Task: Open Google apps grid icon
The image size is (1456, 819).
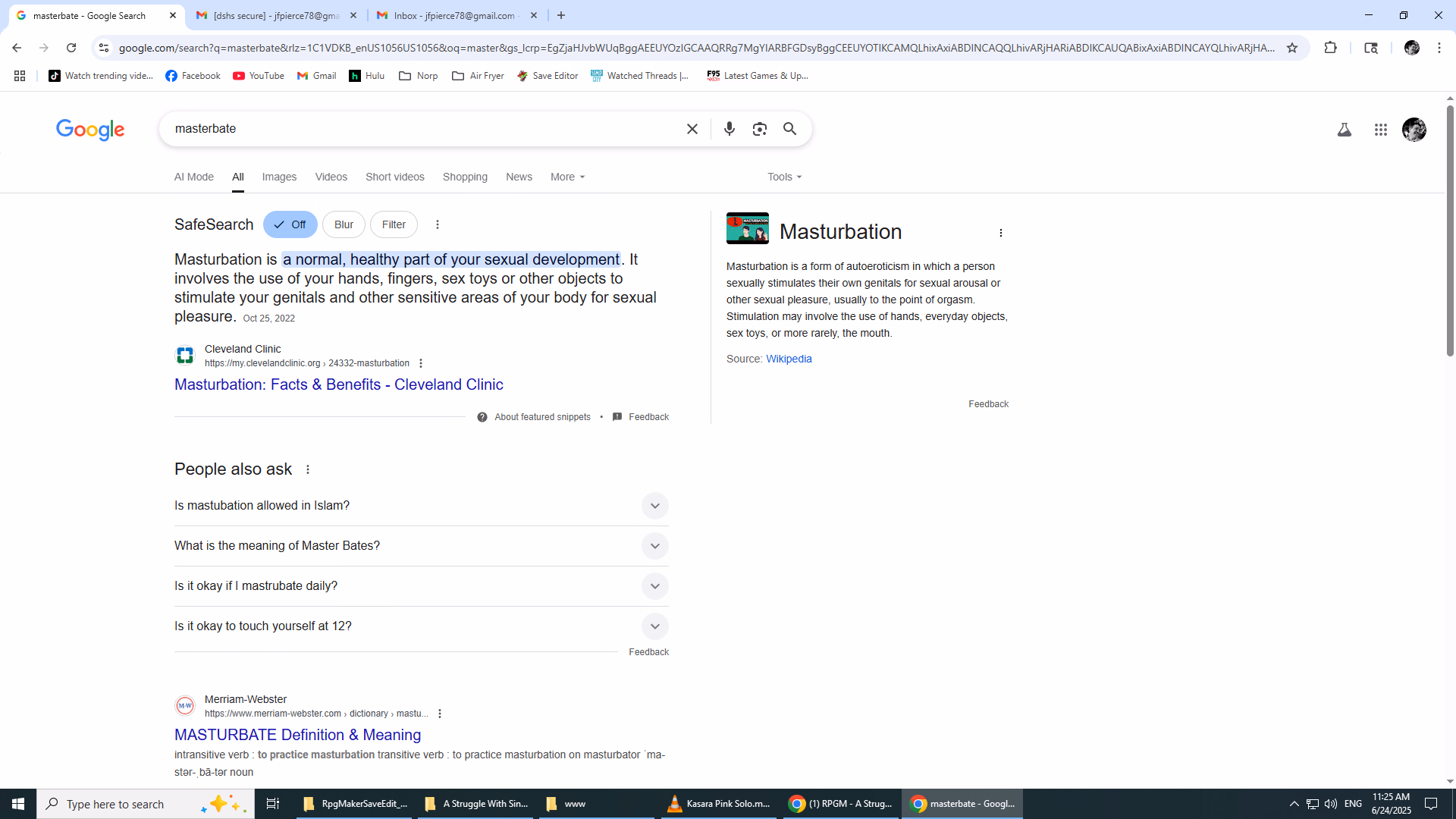Action: (x=1380, y=130)
